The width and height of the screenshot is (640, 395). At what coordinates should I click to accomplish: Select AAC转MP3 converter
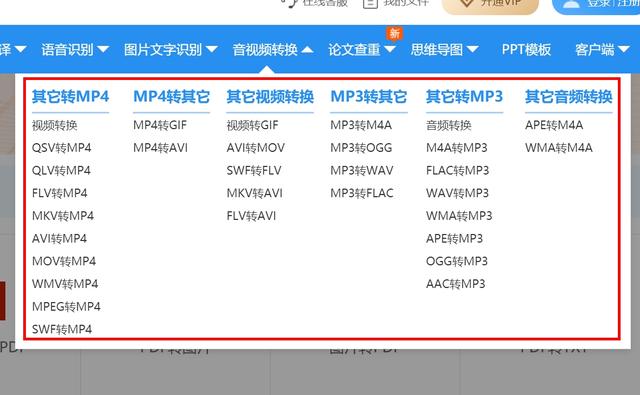456,284
